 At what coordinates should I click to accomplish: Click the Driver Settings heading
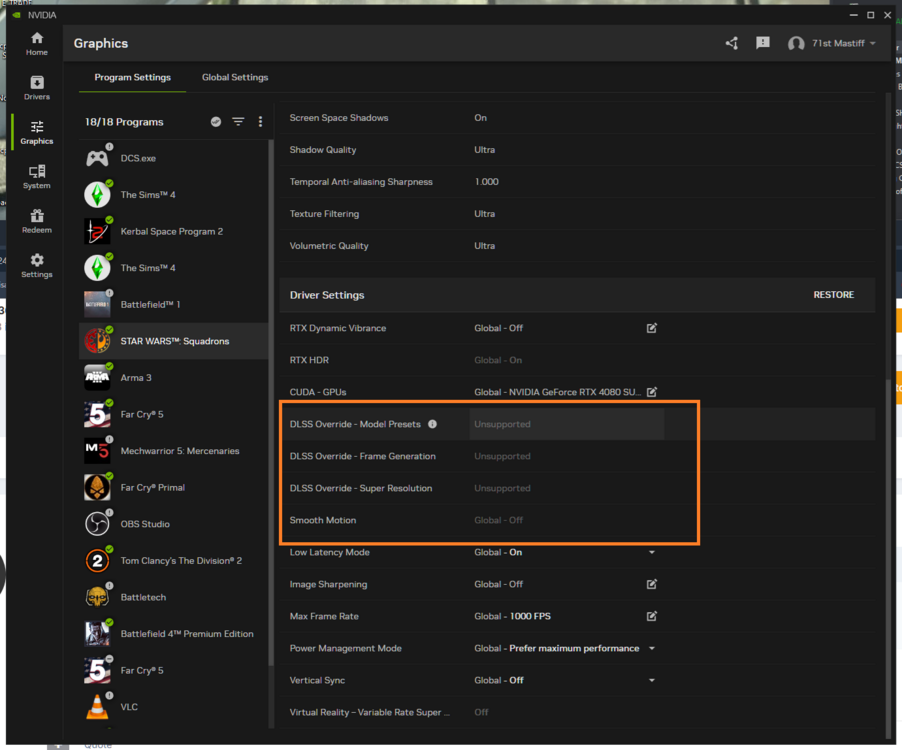click(327, 294)
